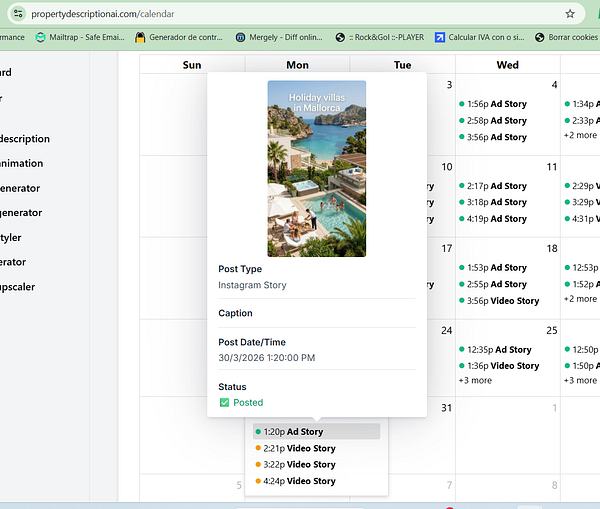Open the 2:58p Ad Story on Wednesday 4

493,121
